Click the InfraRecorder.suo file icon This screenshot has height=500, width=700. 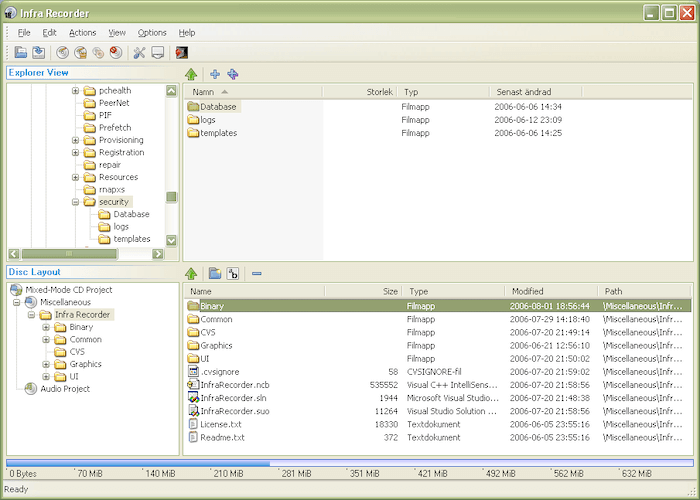click(x=193, y=411)
